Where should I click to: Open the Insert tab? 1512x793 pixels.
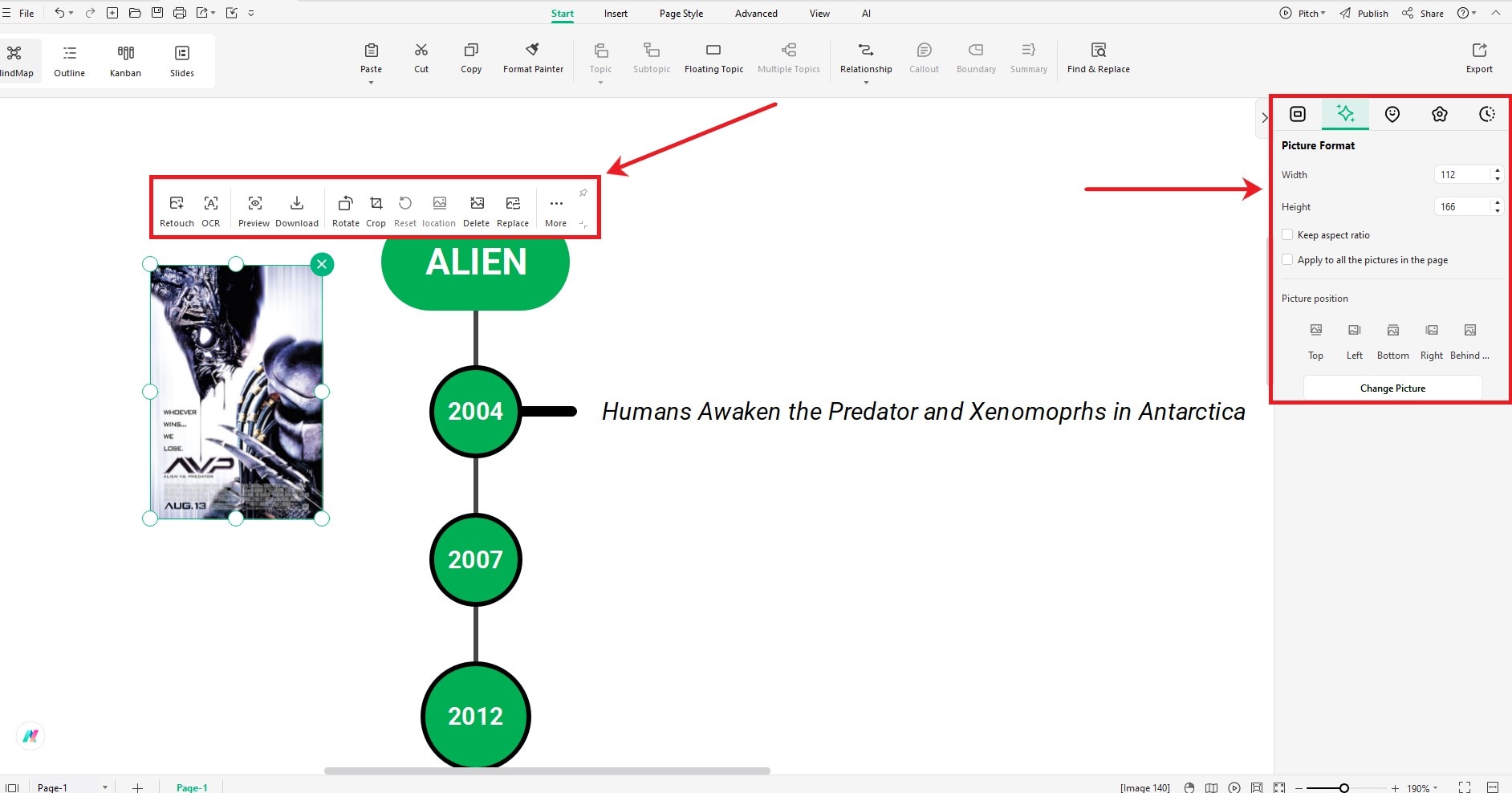(x=616, y=13)
